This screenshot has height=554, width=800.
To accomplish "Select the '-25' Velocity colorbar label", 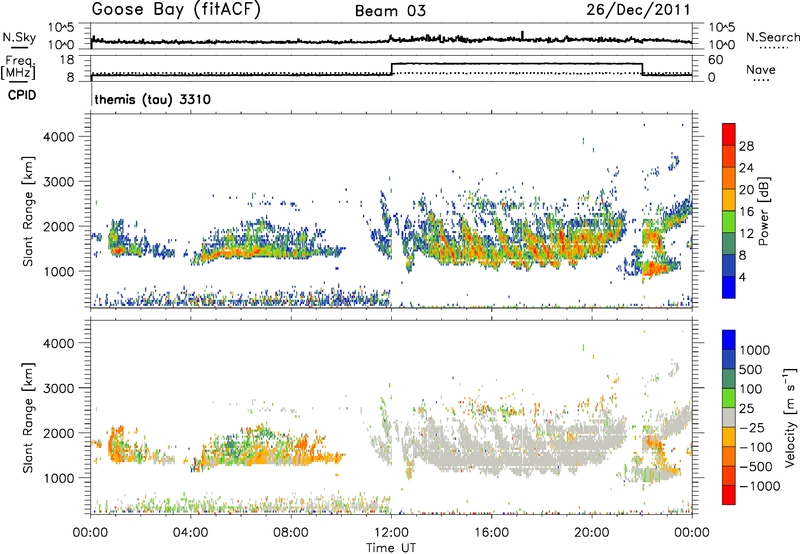I will click(752, 427).
